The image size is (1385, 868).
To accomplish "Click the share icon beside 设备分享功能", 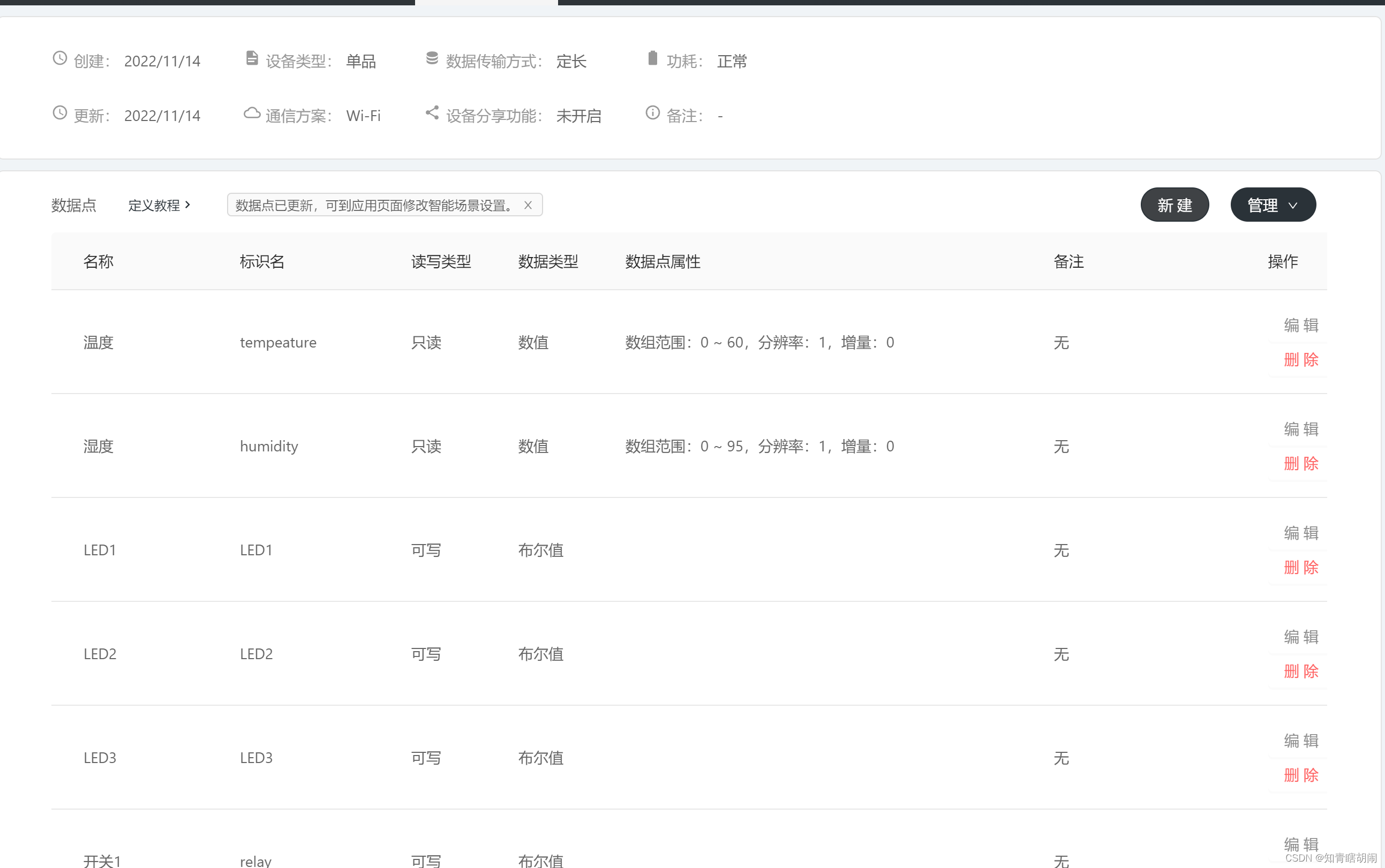I will (432, 113).
